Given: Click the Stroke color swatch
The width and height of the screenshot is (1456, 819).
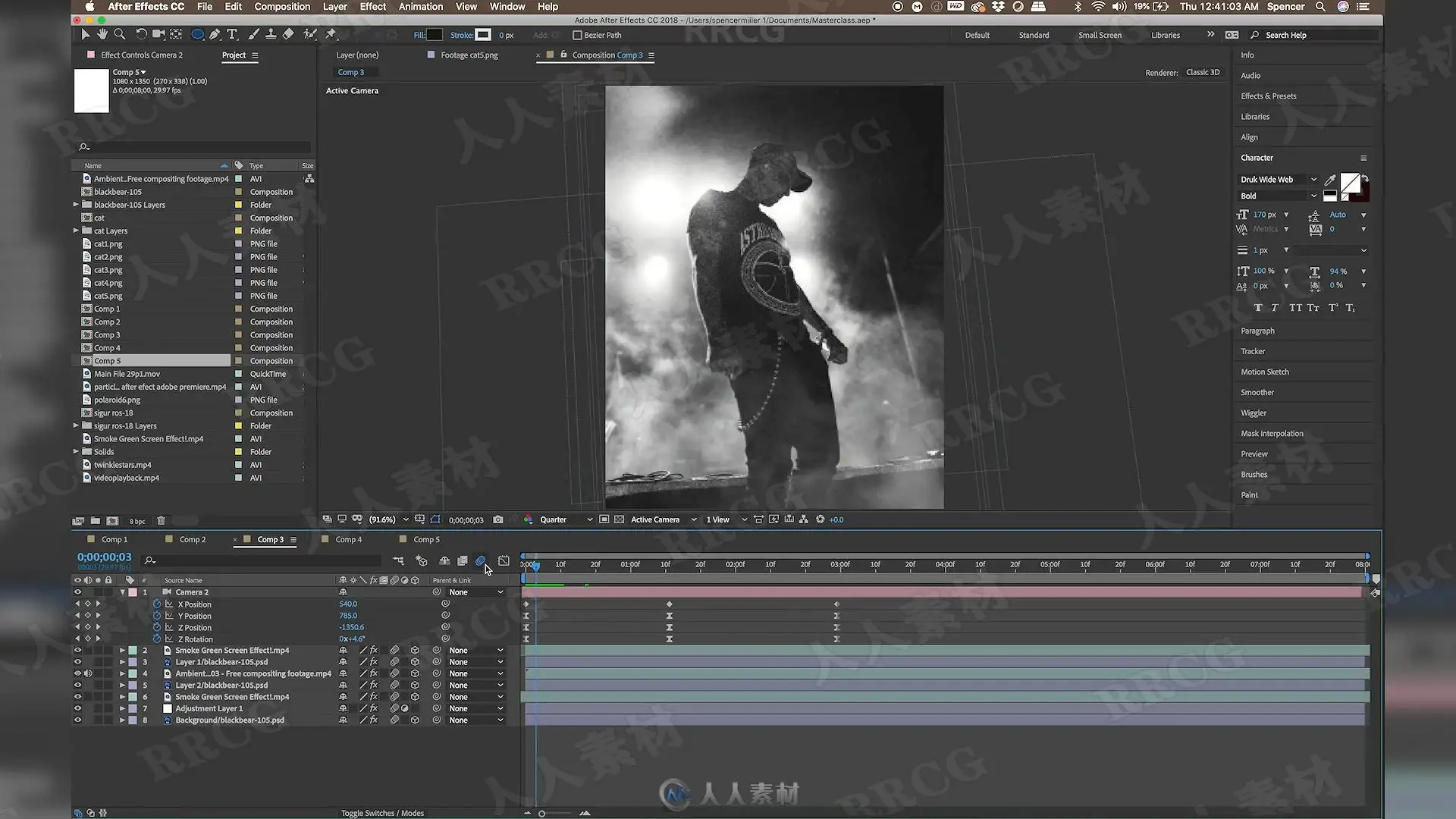Looking at the screenshot, I should [x=483, y=35].
